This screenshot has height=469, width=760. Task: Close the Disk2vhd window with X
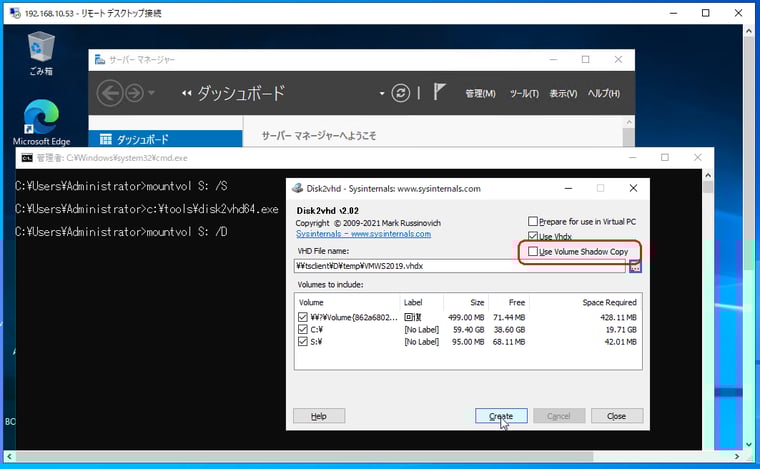click(x=633, y=188)
